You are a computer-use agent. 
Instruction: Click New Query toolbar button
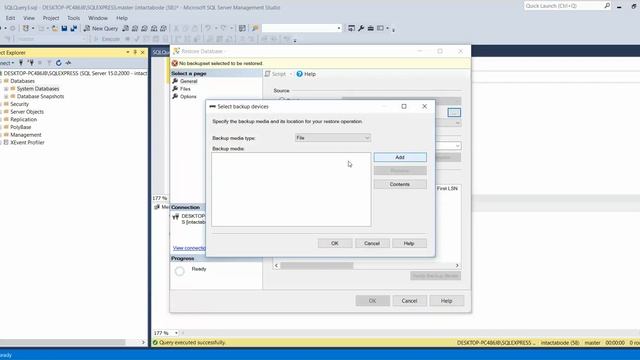(101, 28)
